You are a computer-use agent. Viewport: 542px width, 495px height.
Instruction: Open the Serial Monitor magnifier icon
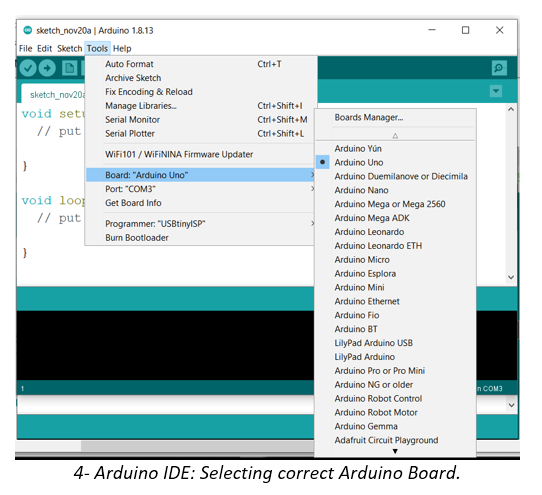499,68
